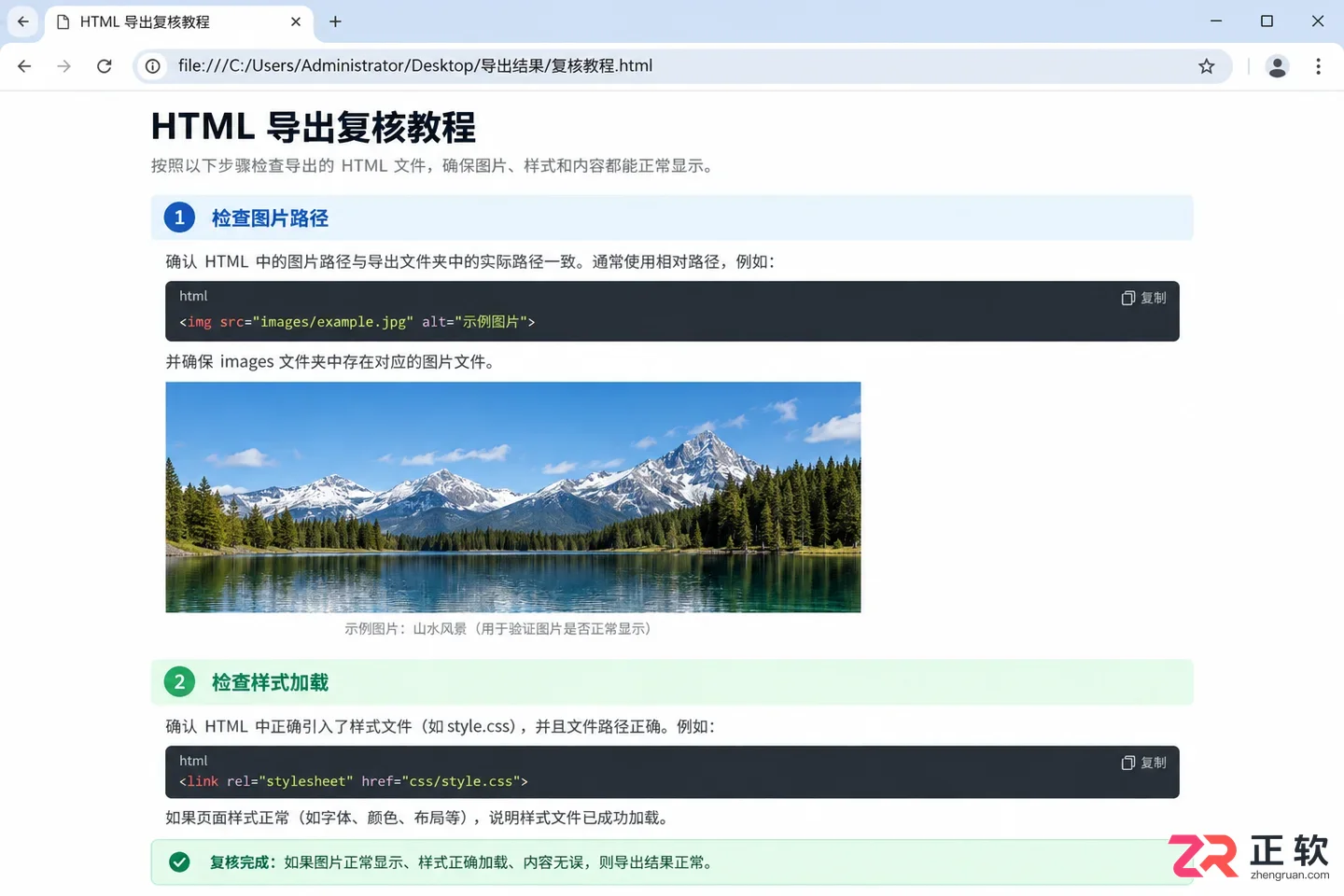Click the img tag code line

point(357,322)
